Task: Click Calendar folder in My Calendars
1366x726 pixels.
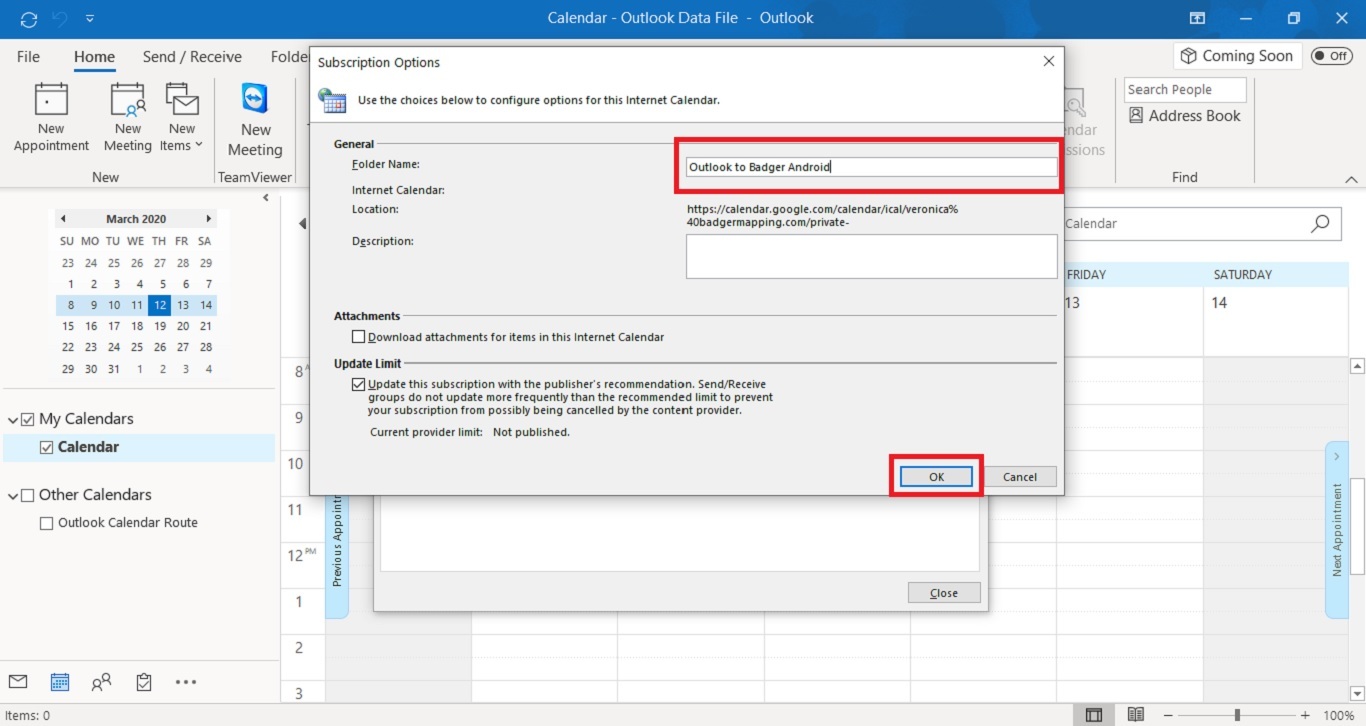Action: point(88,447)
